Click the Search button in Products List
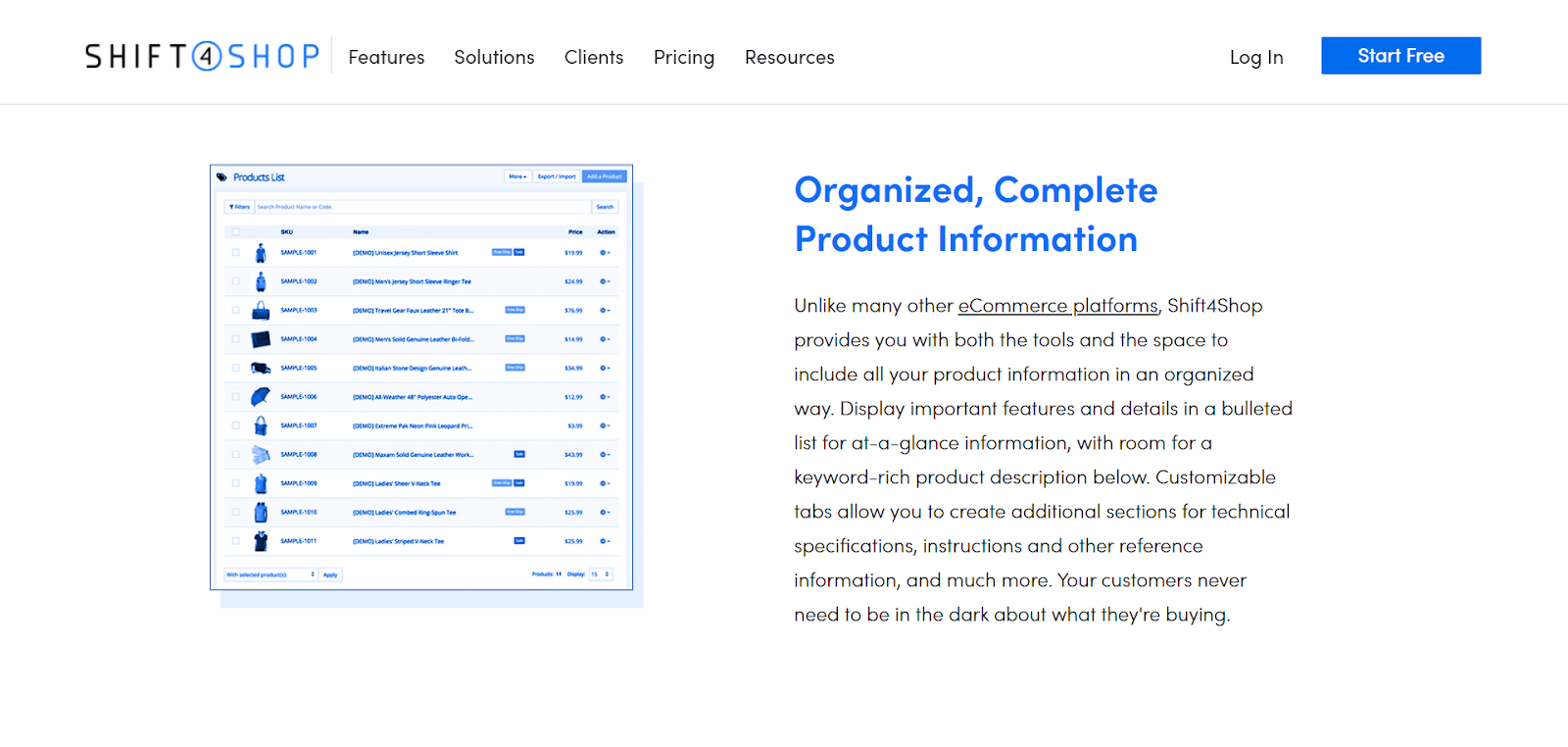1568x747 pixels. [605, 207]
